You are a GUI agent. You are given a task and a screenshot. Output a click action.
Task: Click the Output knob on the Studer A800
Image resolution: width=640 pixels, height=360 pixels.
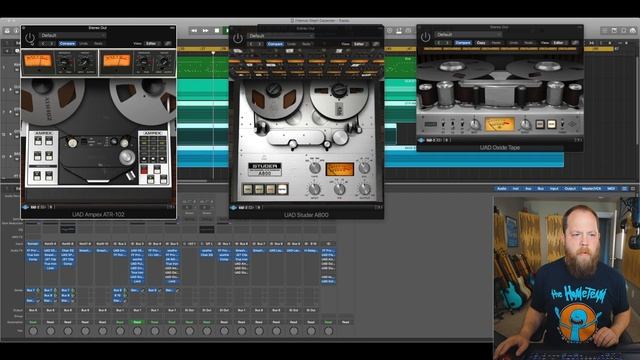click(x=364, y=189)
